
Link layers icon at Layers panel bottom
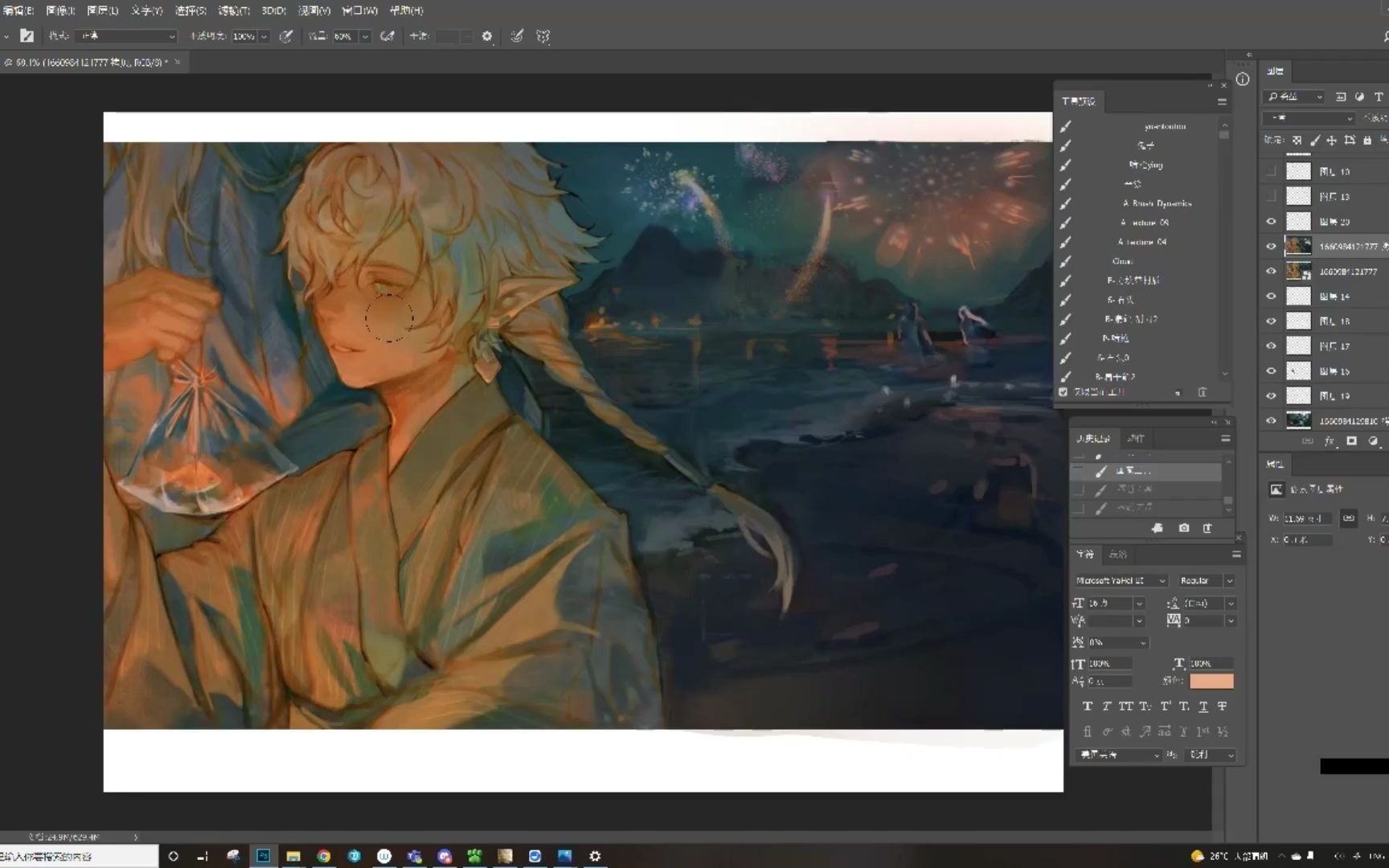tap(1308, 440)
